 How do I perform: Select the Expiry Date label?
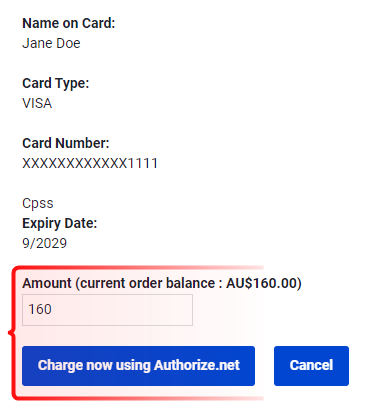60,223
